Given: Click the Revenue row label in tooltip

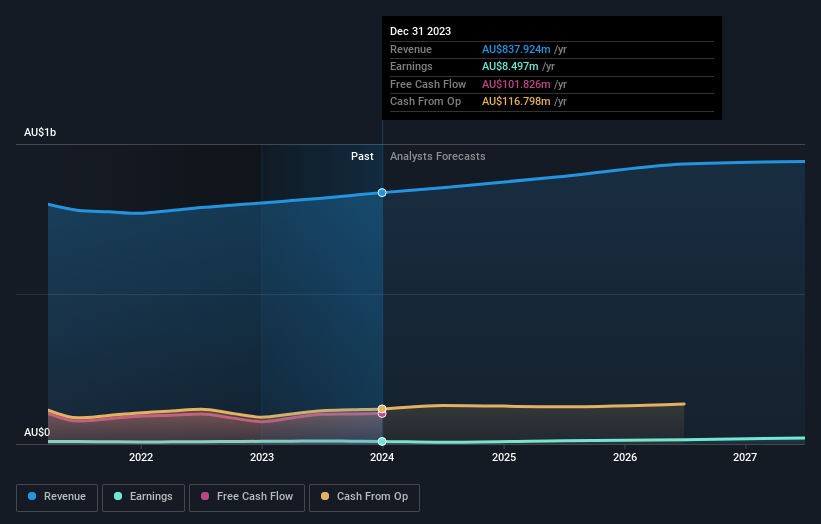Looking at the screenshot, I should [x=411, y=49].
